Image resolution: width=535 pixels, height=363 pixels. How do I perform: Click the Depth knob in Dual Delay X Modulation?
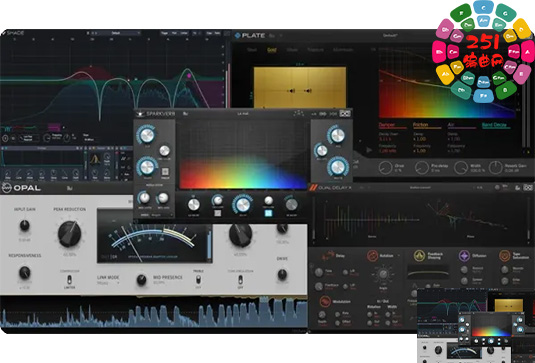point(321,314)
